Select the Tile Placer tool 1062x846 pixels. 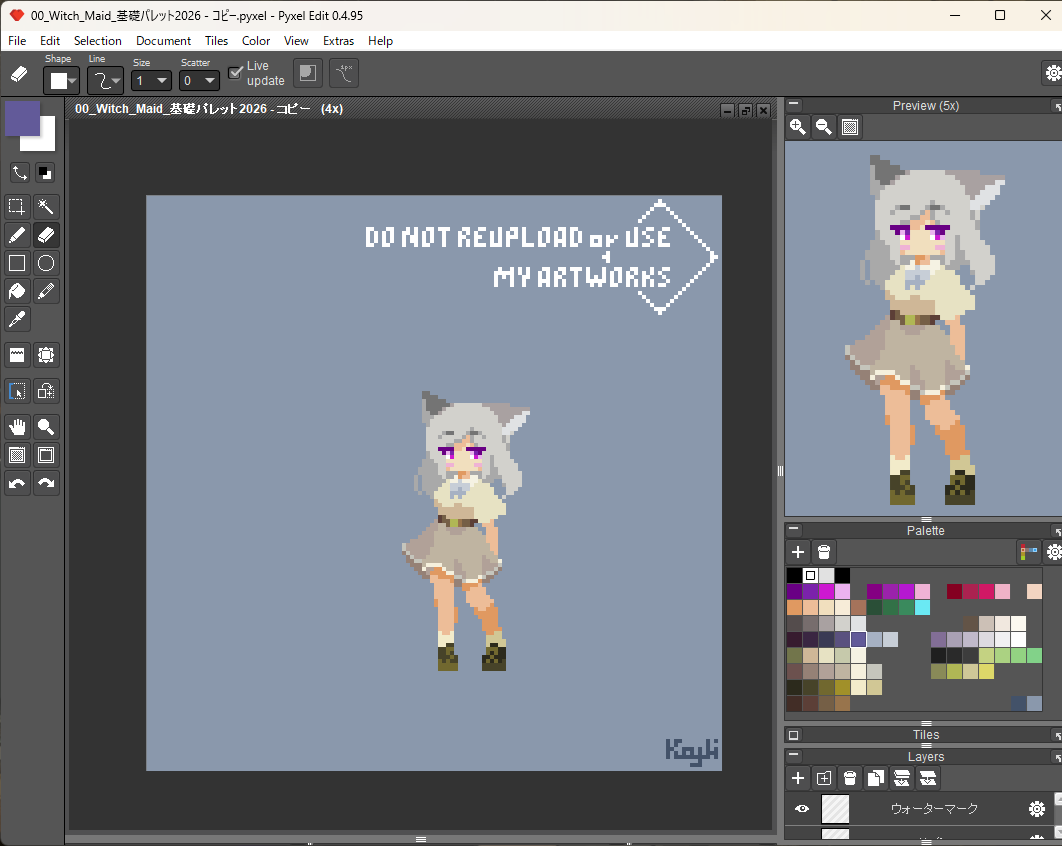17,355
